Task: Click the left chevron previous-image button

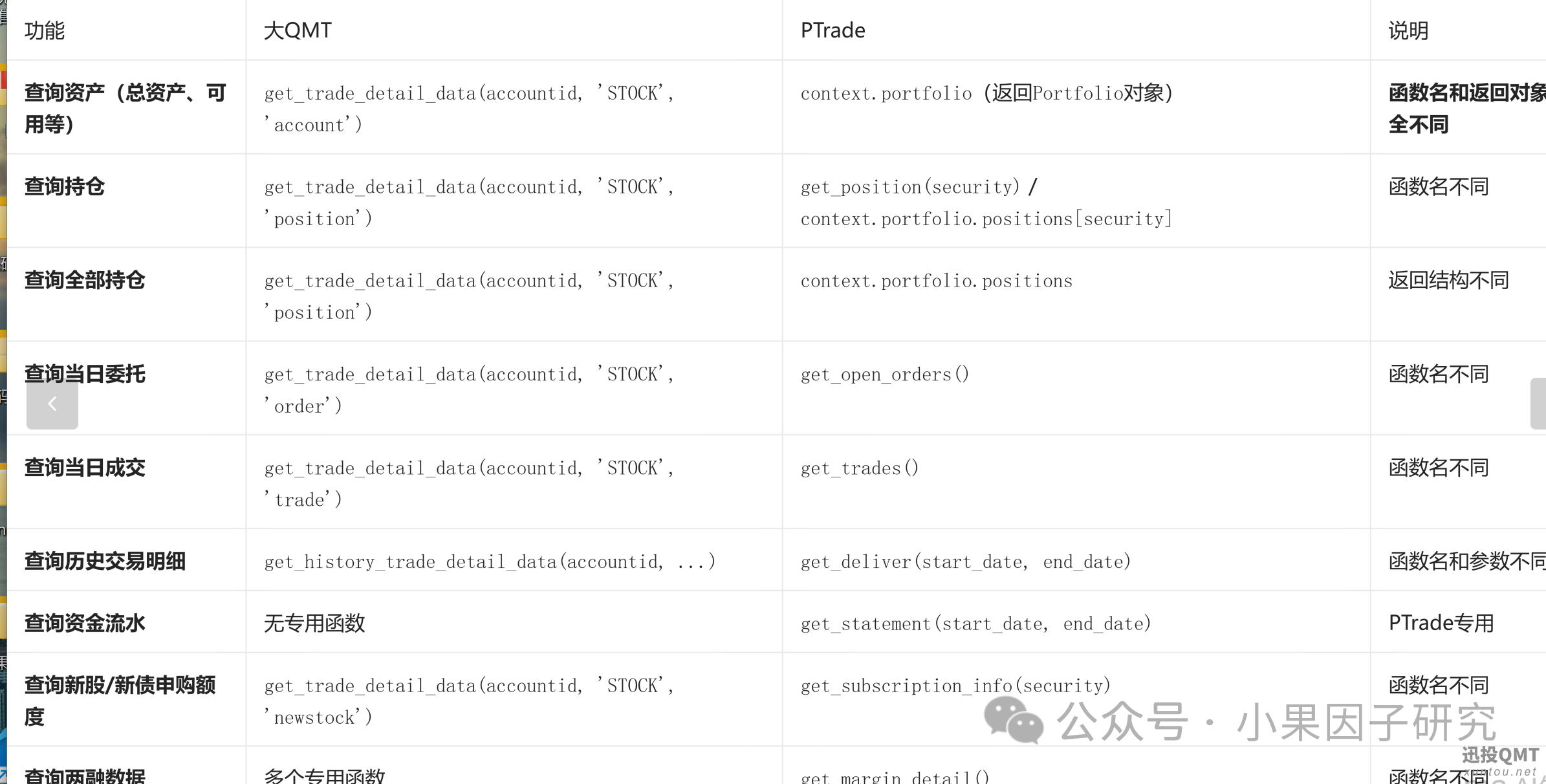Action: click(x=52, y=404)
